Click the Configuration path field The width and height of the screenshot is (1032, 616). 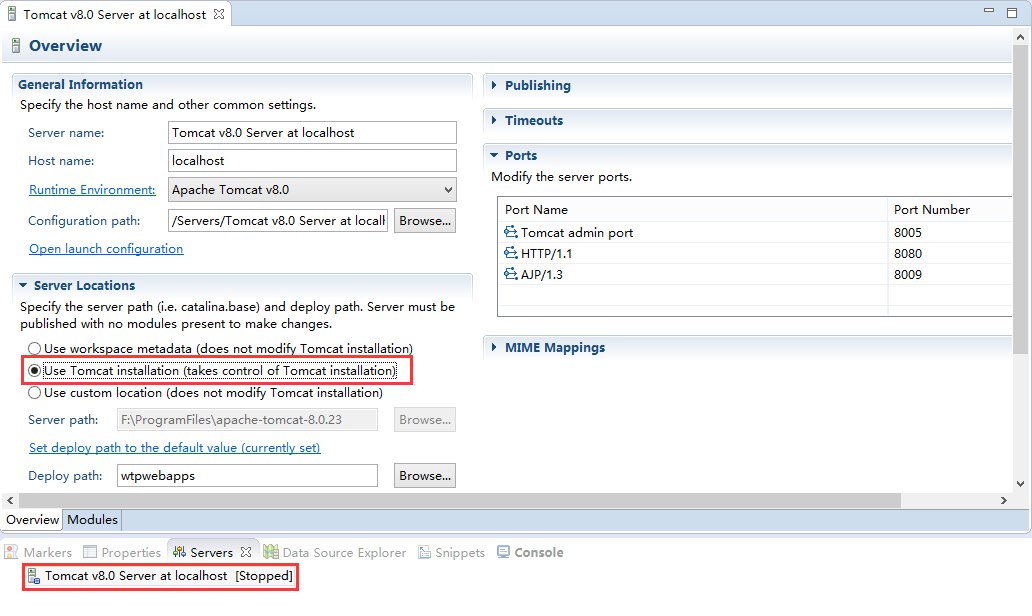pyautogui.click(x=278, y=220)
